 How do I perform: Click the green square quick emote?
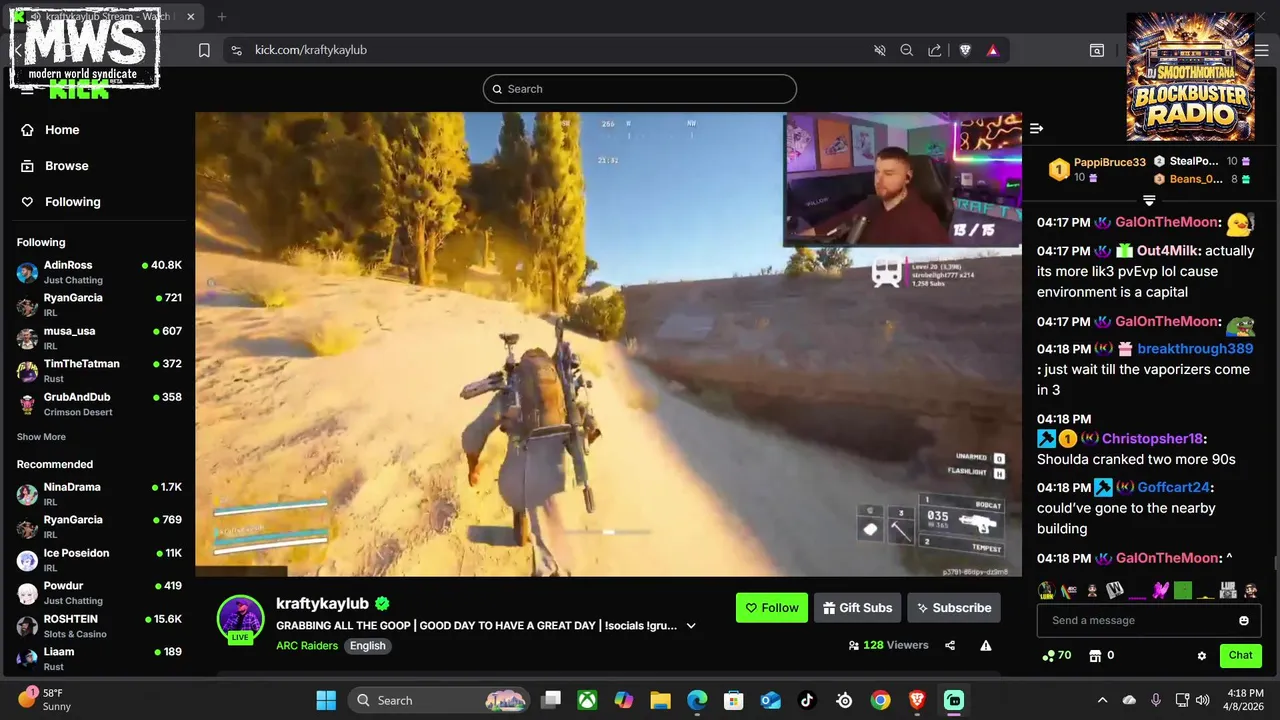pyautogui.click(x=1183, y=591)
